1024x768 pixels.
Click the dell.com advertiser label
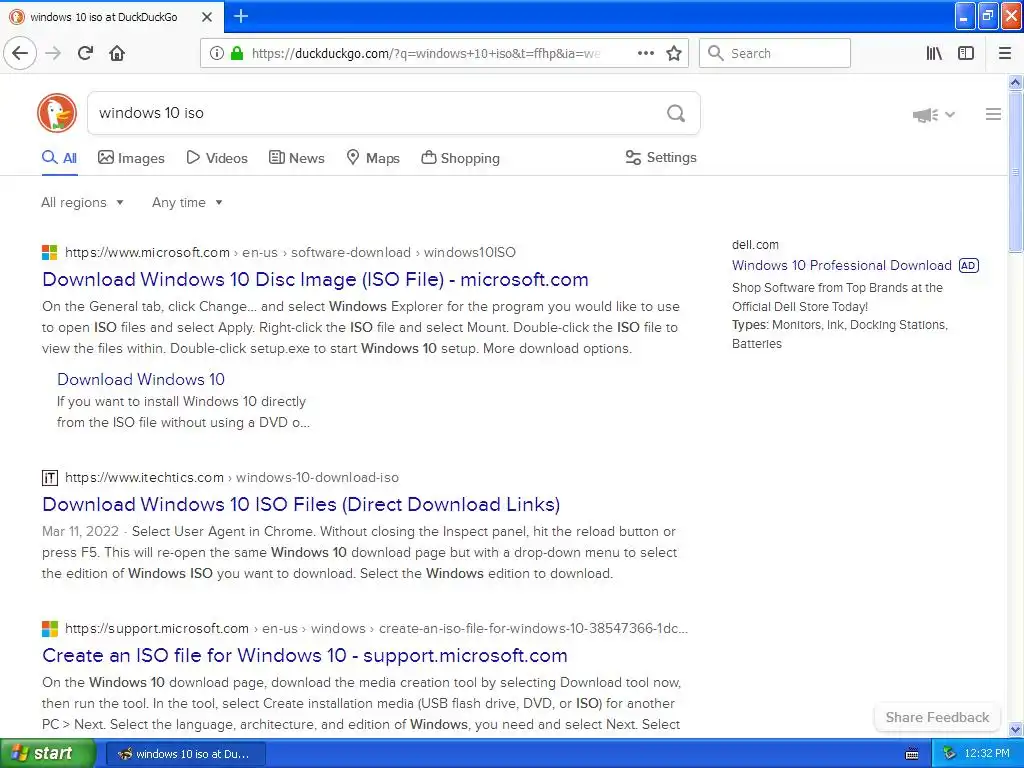click(755, 245)
